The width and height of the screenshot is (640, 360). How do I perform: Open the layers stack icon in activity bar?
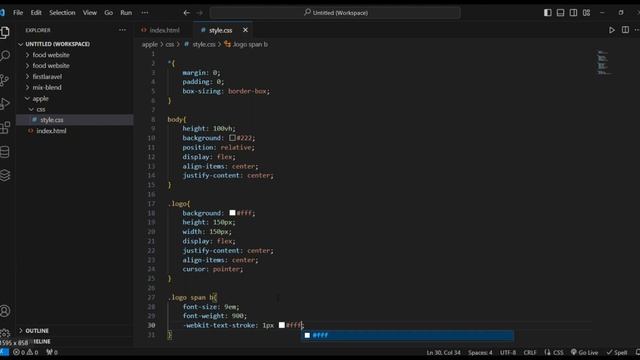(5, 175)
